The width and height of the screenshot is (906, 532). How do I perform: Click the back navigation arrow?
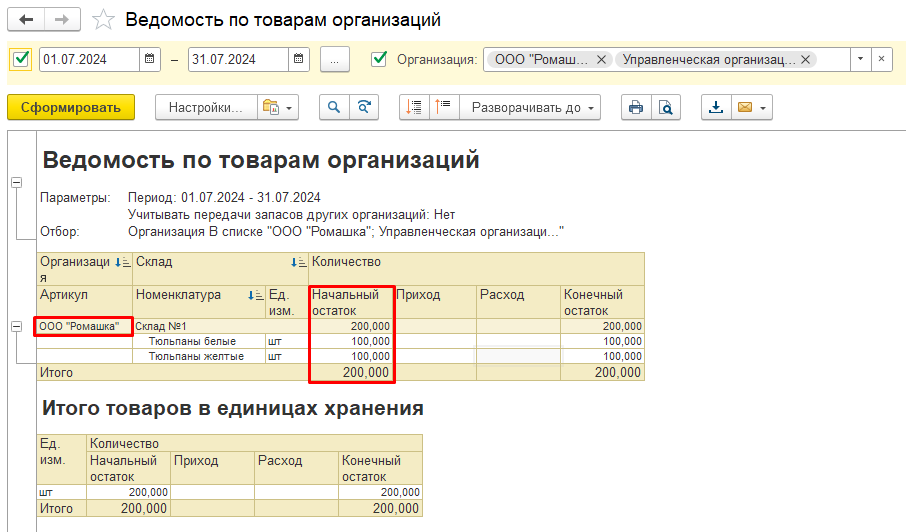pyautogui.click(x=26, y=20)
